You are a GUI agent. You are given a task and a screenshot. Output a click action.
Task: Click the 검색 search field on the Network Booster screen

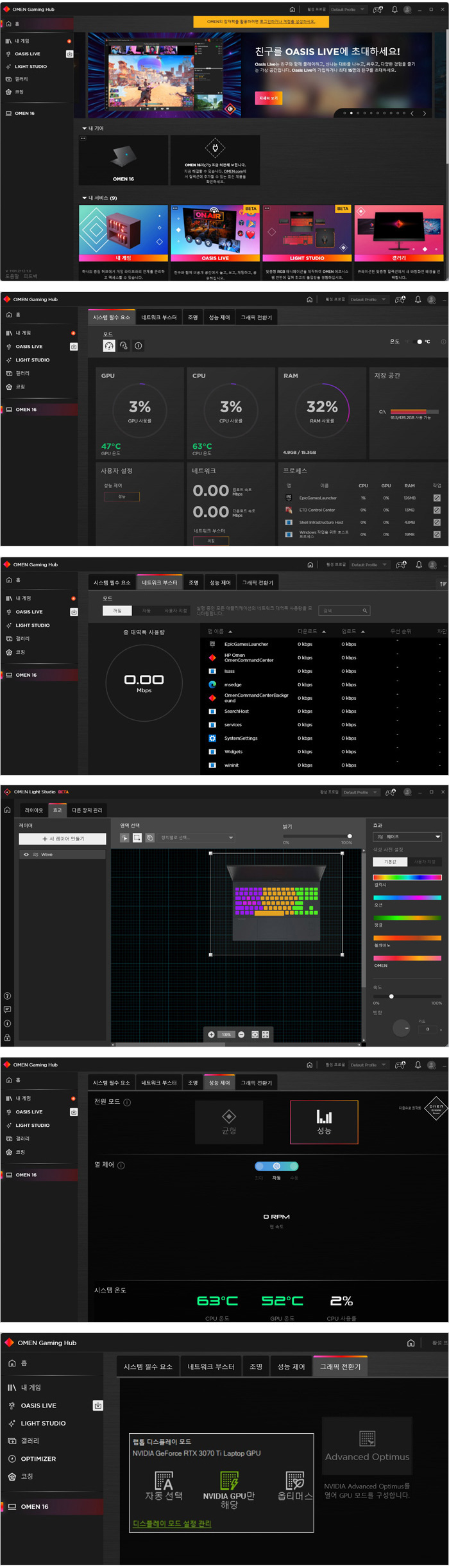(345, 611)
